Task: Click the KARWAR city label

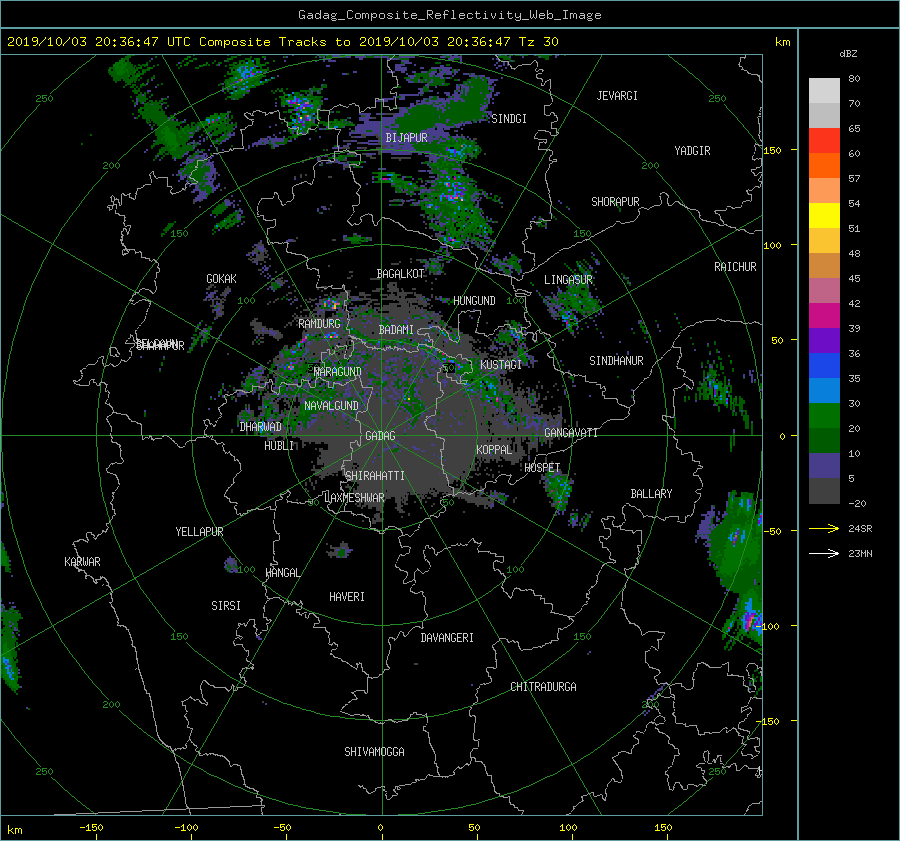Action: (x=82, y=562)
